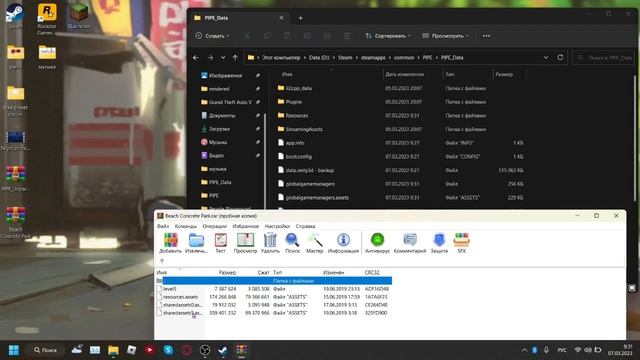The height and width of the screenshot is (360, 640).
Task: Open Комментарий tool in WinRAR
Action: (x=410, y=243)
